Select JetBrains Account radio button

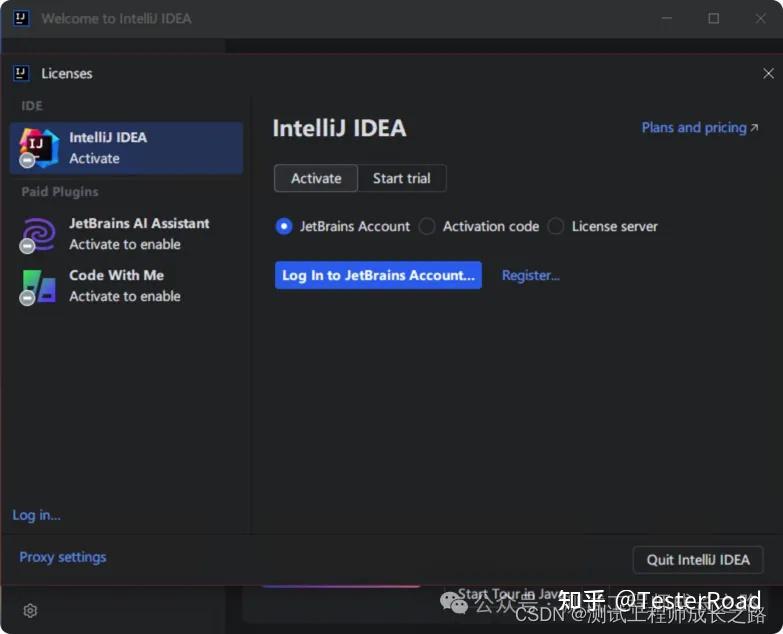(284, 226)
